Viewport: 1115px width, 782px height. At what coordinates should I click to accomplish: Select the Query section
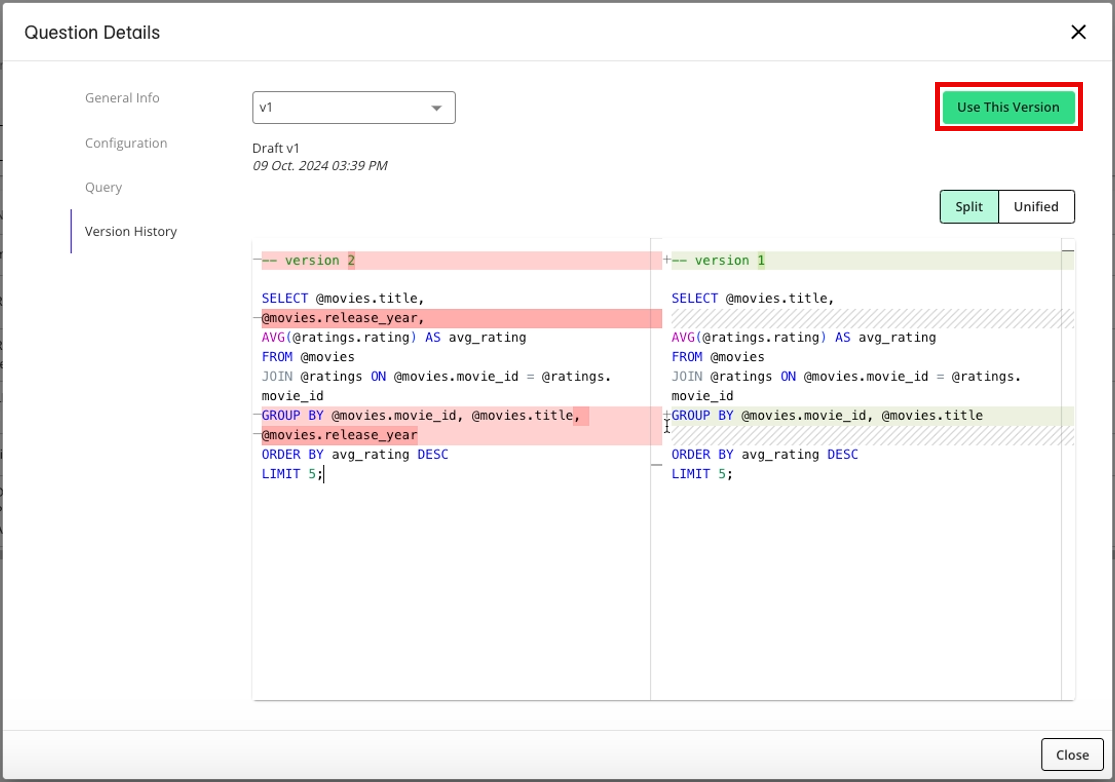(103, 187)
